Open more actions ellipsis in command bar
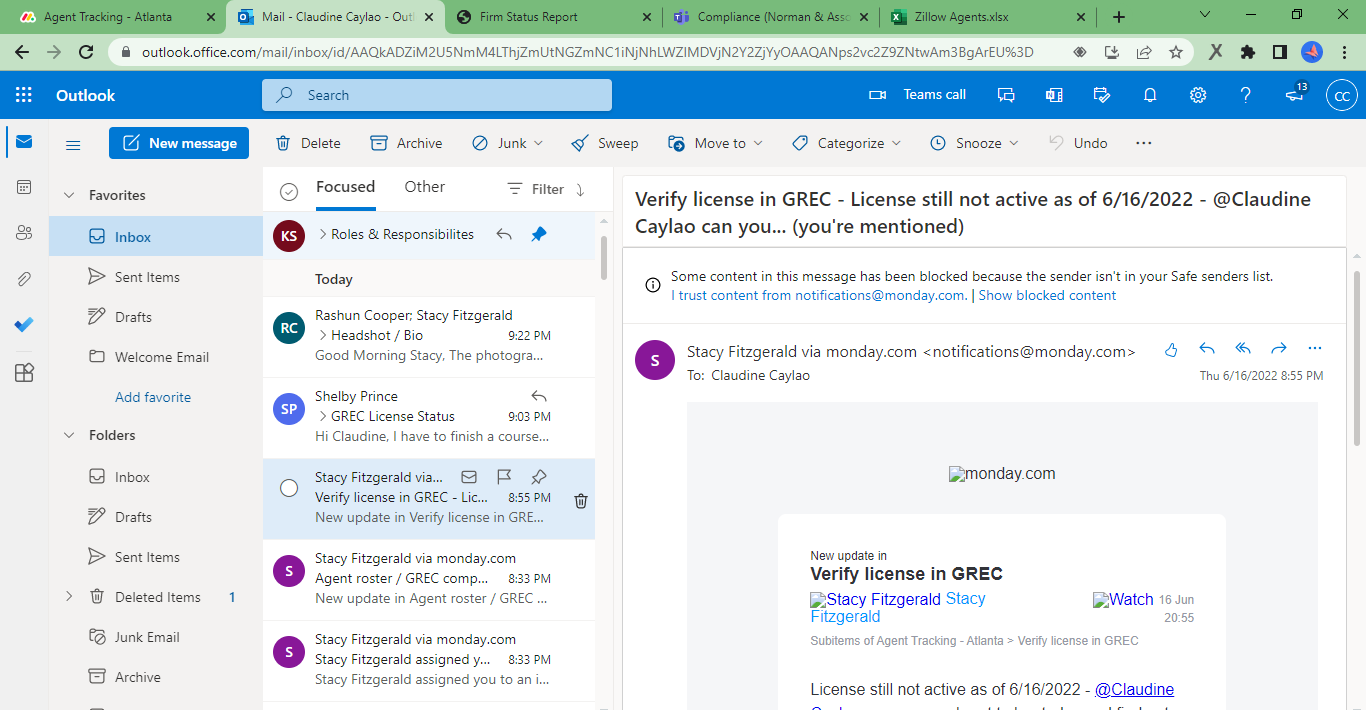Screen dimensions: 1366x710 [1144, 143]
